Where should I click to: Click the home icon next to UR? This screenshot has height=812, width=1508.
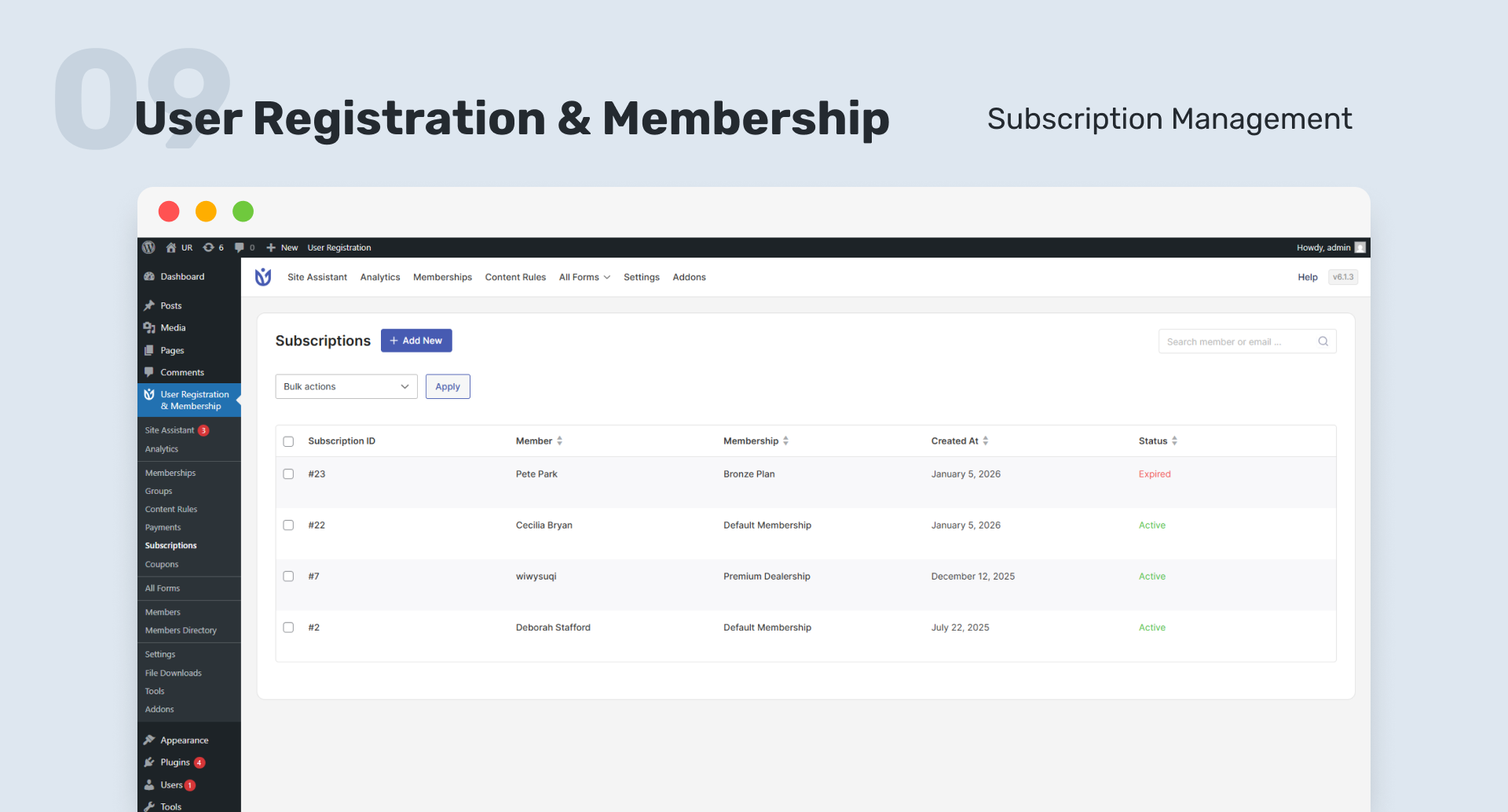[170, 247]
